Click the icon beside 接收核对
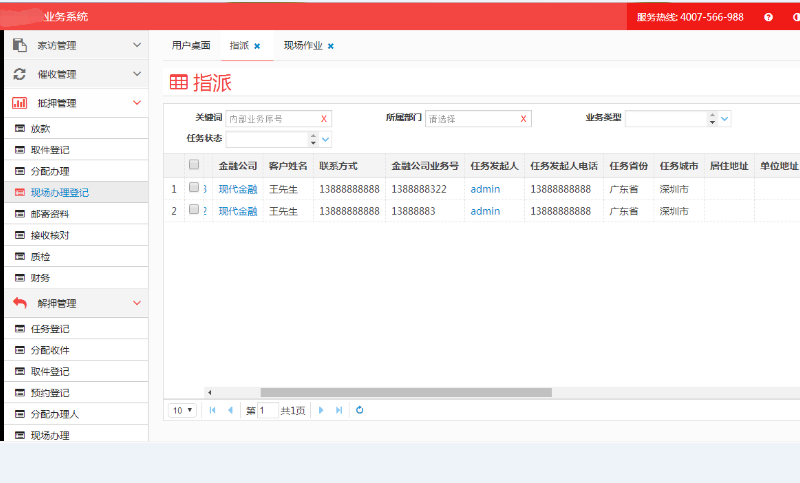The image size is (800, 483). (x=20, y=235)
